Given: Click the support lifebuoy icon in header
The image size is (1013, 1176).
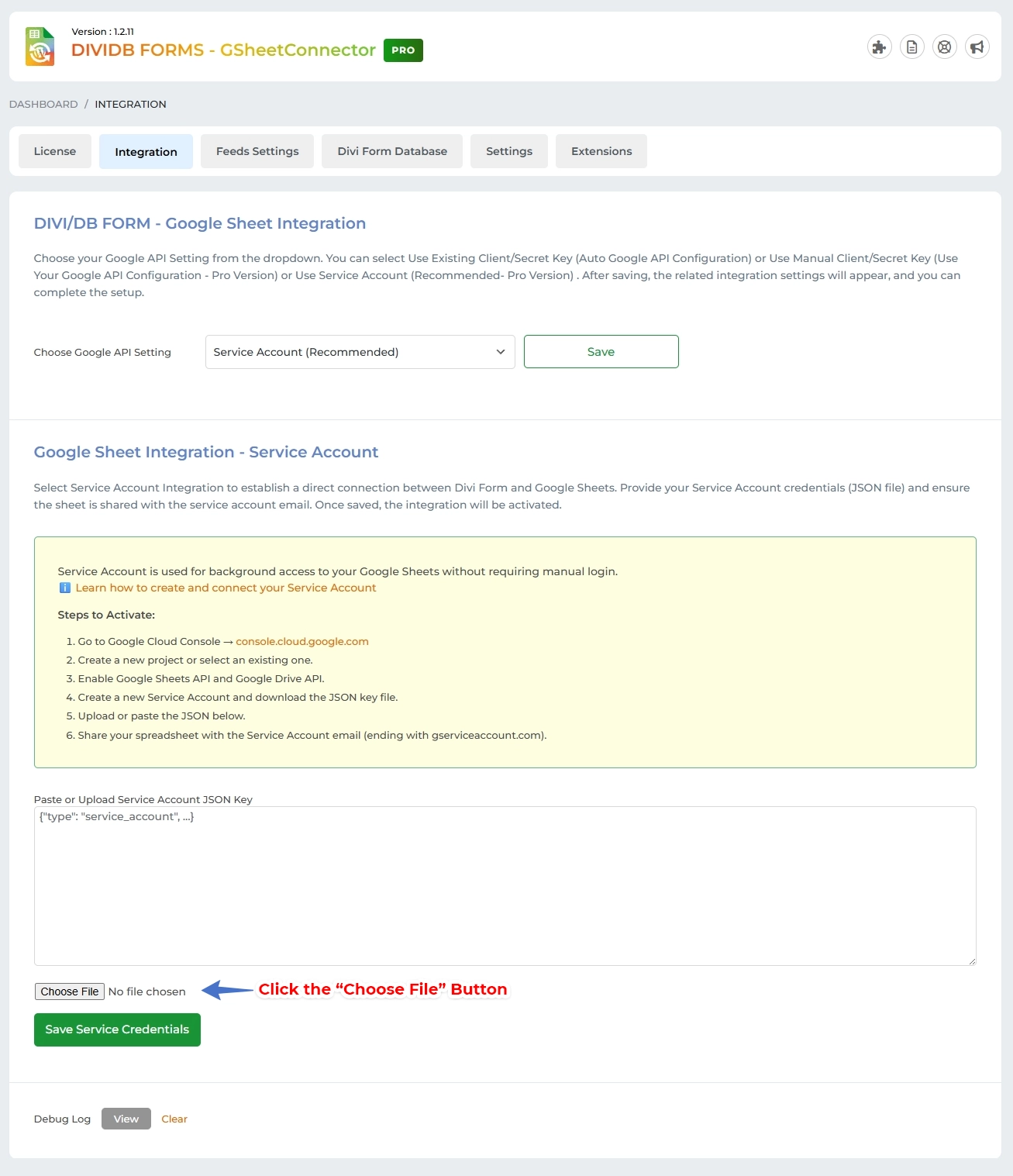Looking at the screenshot, I should click(x=944, y=47).
